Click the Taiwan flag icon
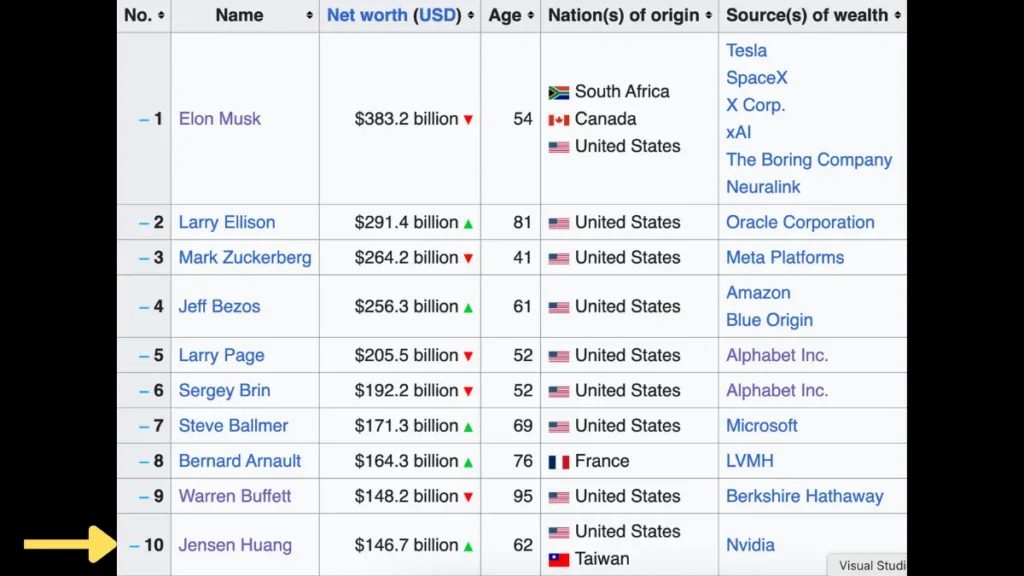This screenshot has height=576, width=1024. pos(559,560)
